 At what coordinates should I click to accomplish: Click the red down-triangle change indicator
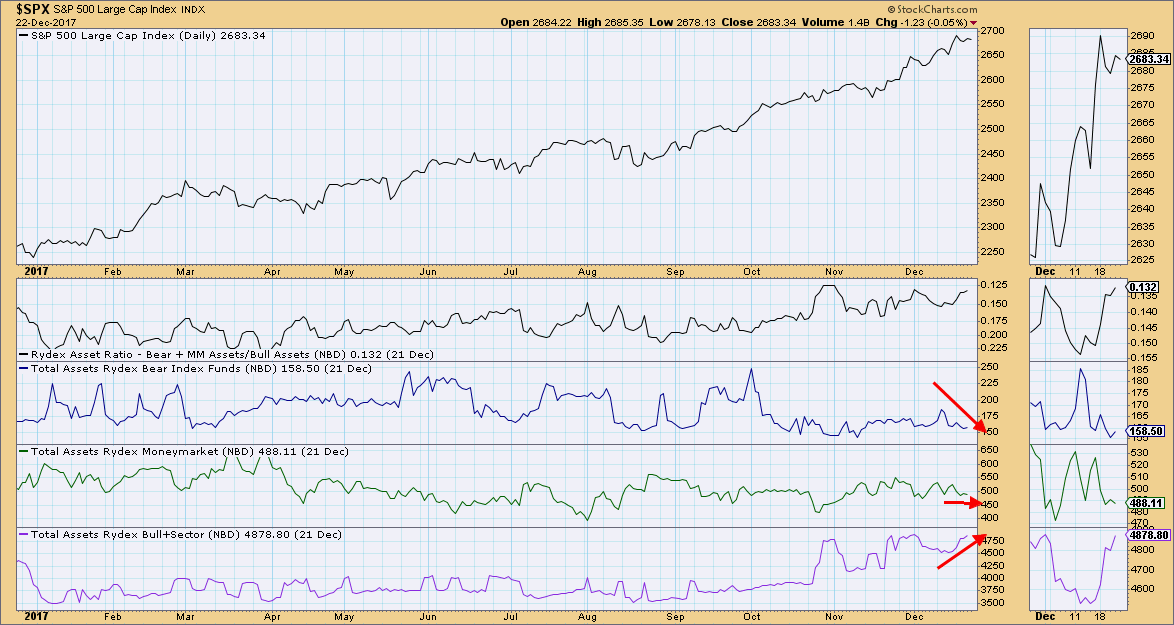(973, 23)
